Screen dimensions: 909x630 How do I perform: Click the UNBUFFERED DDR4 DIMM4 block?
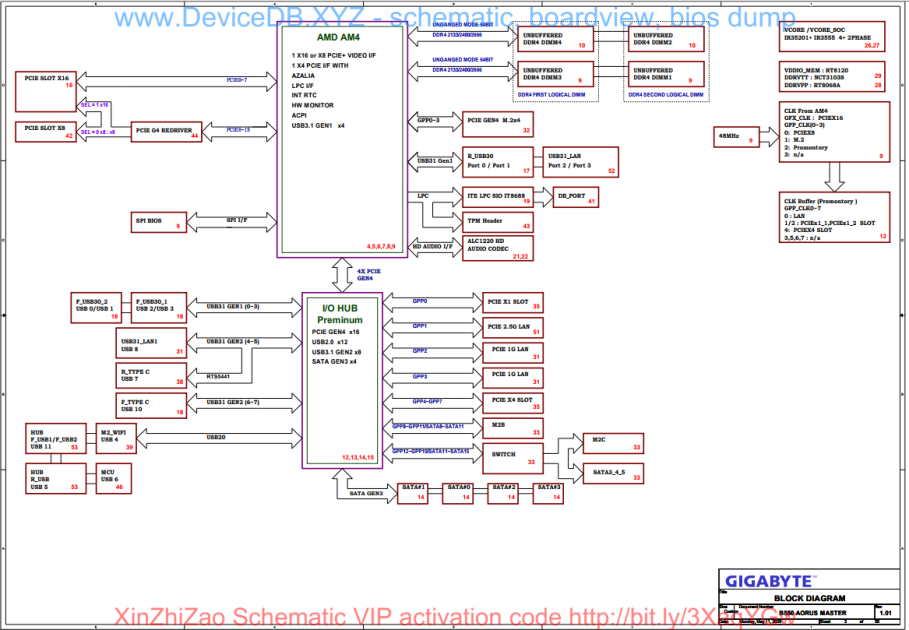coord(555,39)
